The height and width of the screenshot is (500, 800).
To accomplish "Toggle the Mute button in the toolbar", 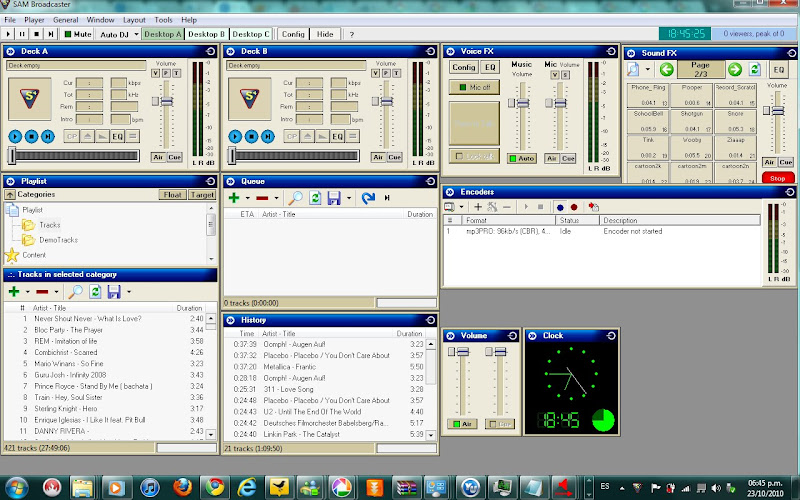I will (x=78, y=34).
